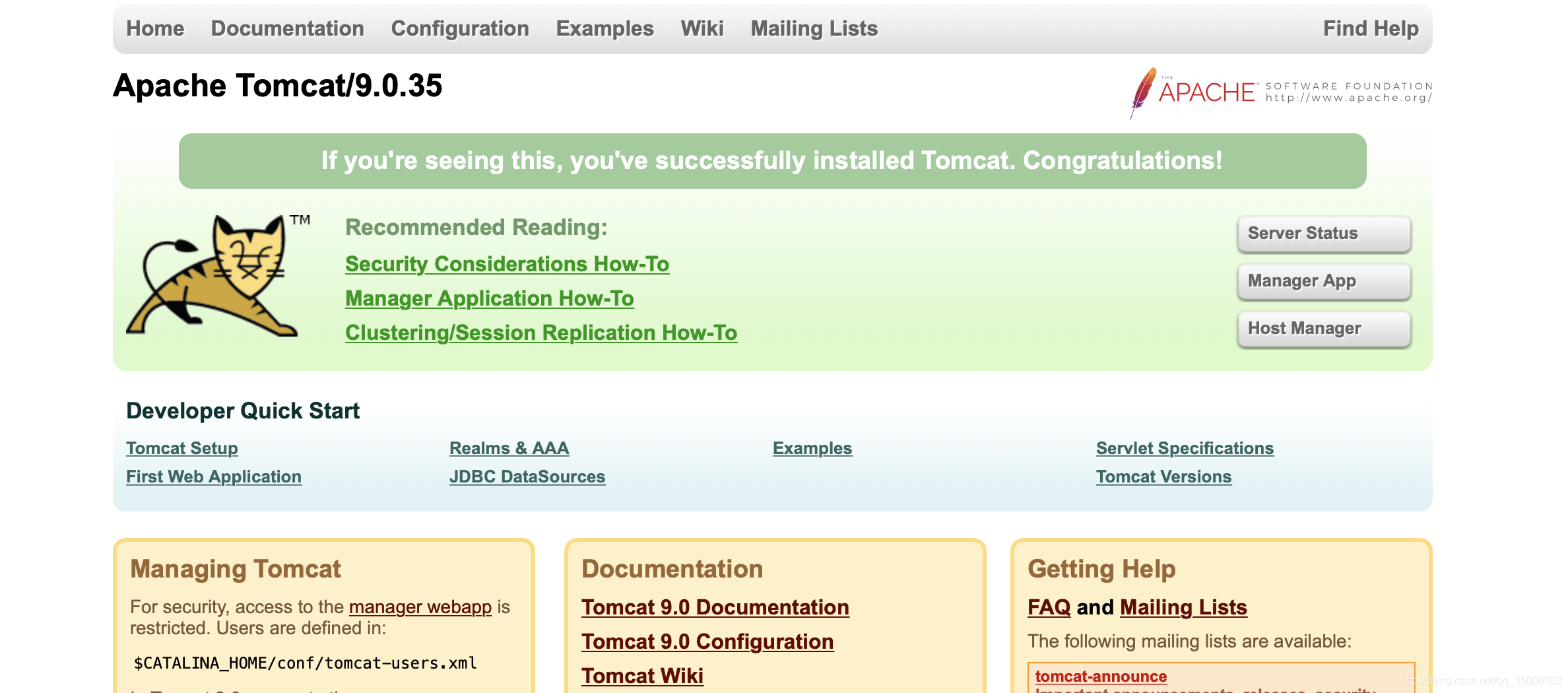Open the JDBC DataSources link
Screen dimensions: 1568x693
[x=527, y=477]
